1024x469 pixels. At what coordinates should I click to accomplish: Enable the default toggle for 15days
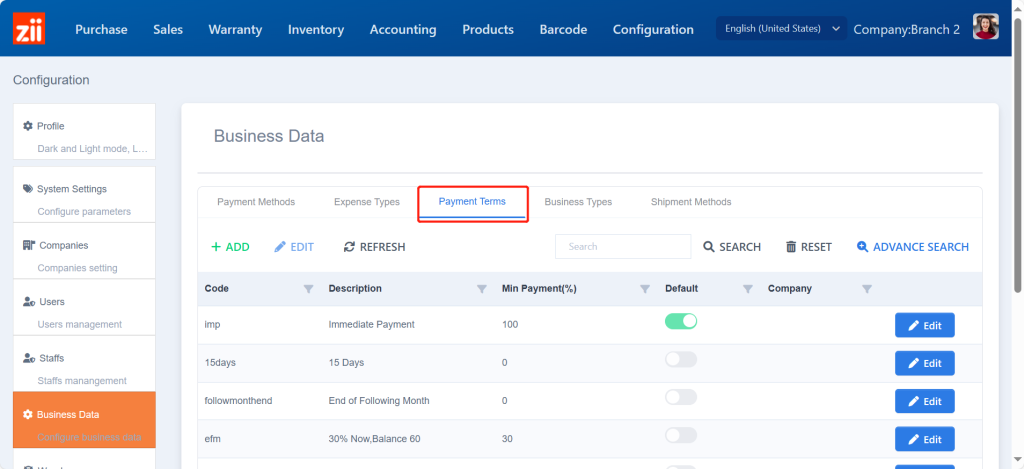point(681,359)
